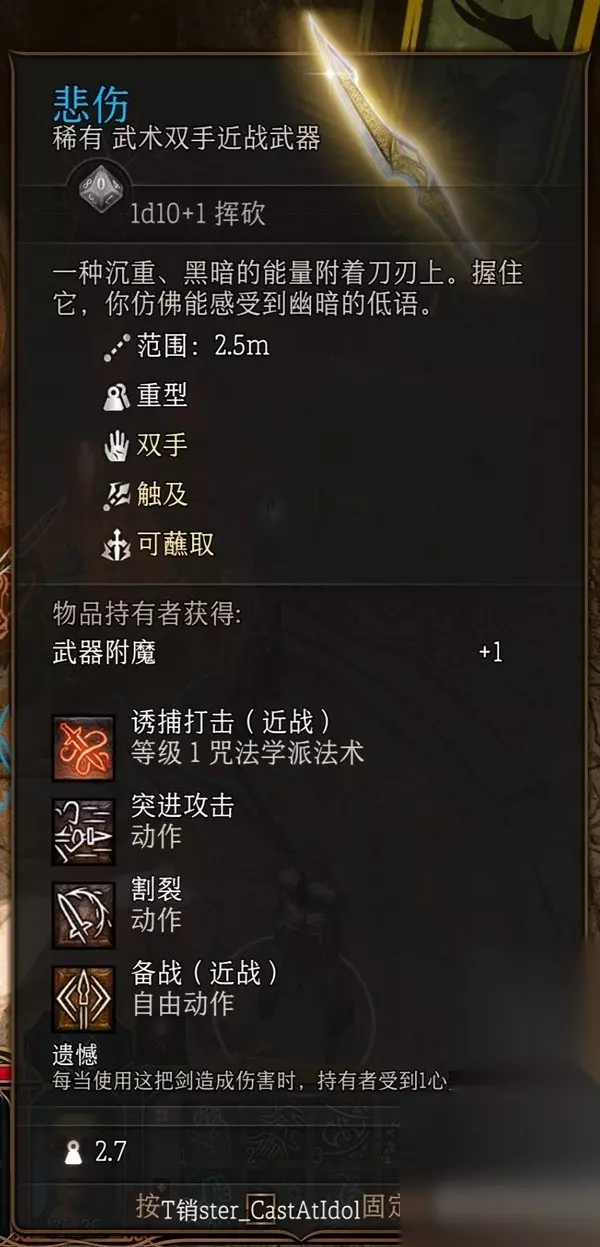This screenshot has height=1247, width=600.
Task: Click the 悲伤 item title
Action: 90,105
